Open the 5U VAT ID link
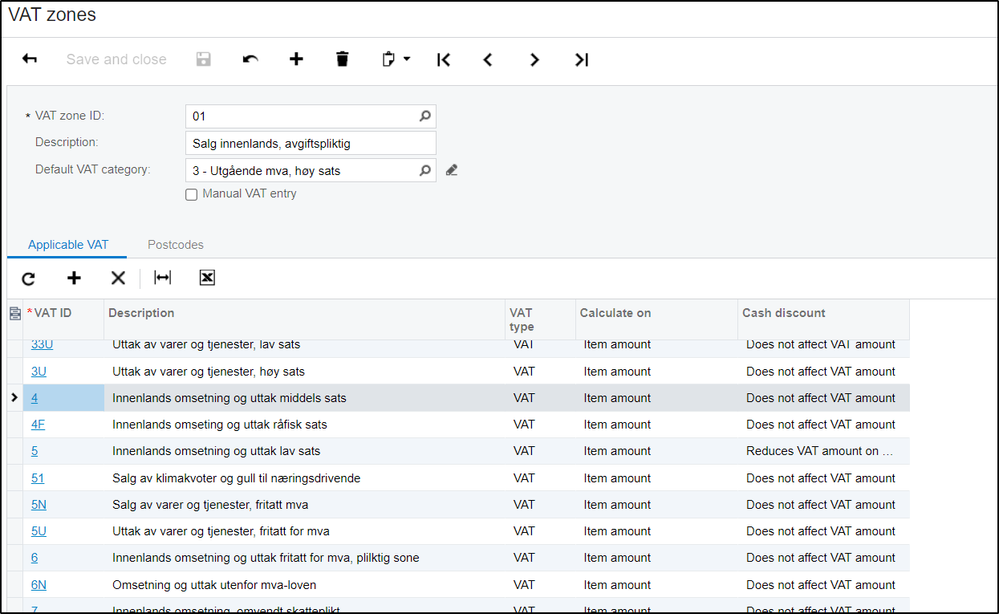The image size is (999, 614). (x=39, y=531)
